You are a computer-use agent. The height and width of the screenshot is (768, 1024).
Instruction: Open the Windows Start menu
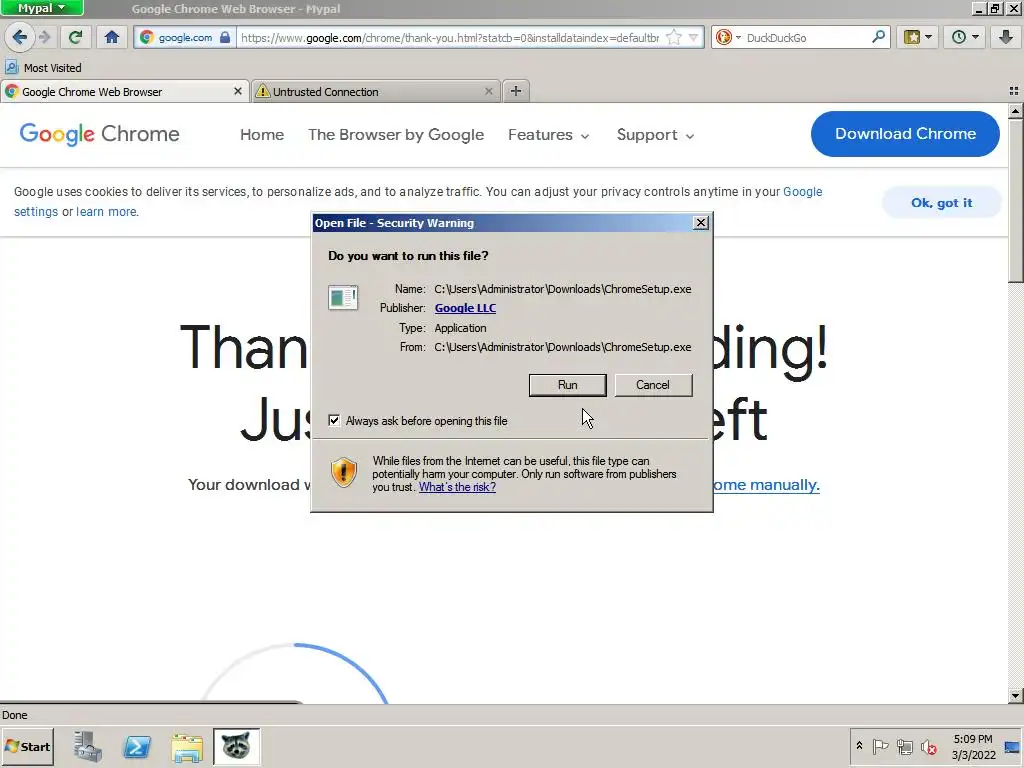27,746
